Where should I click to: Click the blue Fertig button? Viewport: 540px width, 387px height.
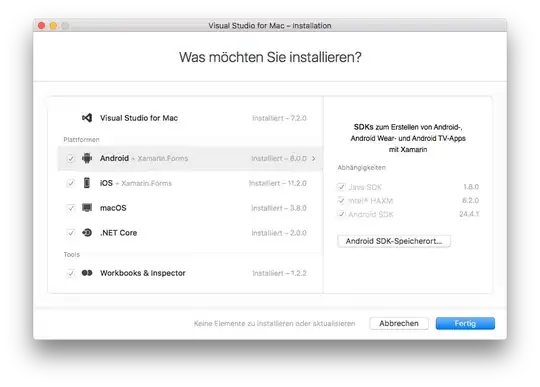pyautogui.click(x=465, y=323)
